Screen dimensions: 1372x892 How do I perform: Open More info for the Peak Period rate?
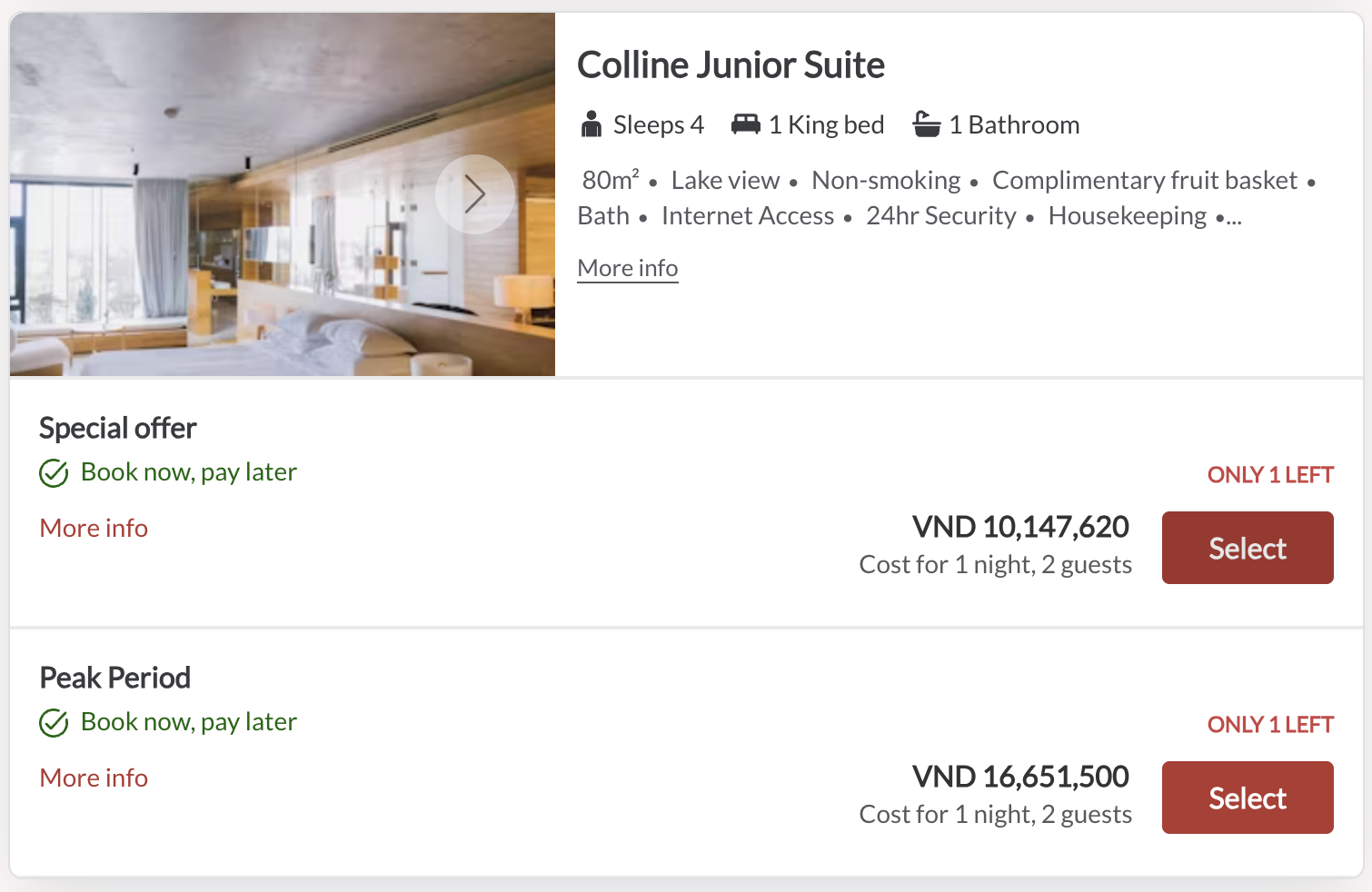[x=93, y=778]
